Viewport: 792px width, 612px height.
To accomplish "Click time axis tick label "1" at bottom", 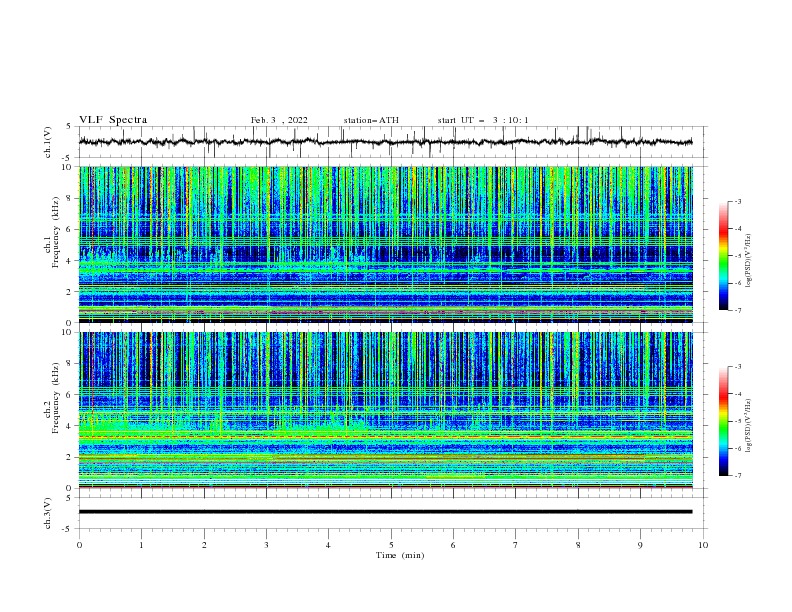I will [141, 545].
